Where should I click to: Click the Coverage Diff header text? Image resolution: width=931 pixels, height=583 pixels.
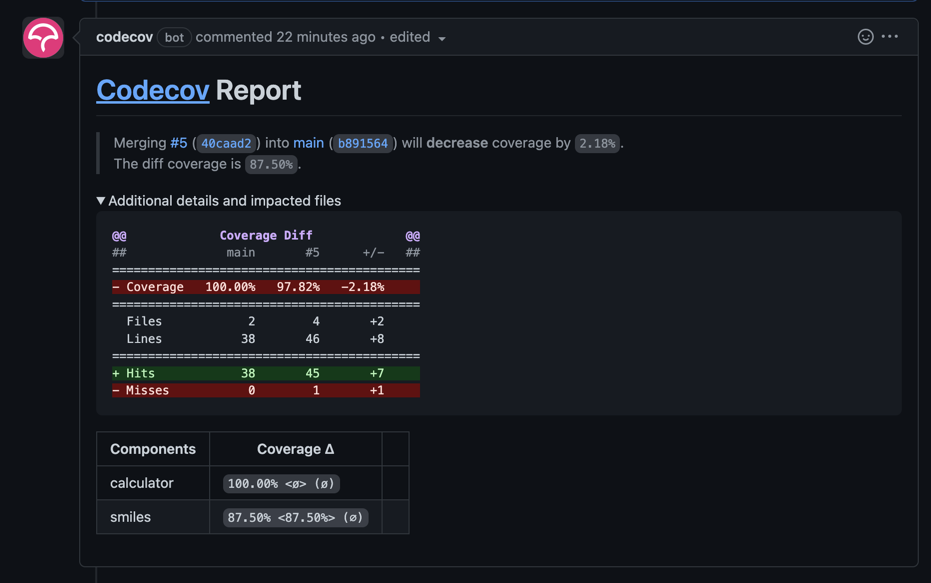pyautogui.click(x=266, y=235)
